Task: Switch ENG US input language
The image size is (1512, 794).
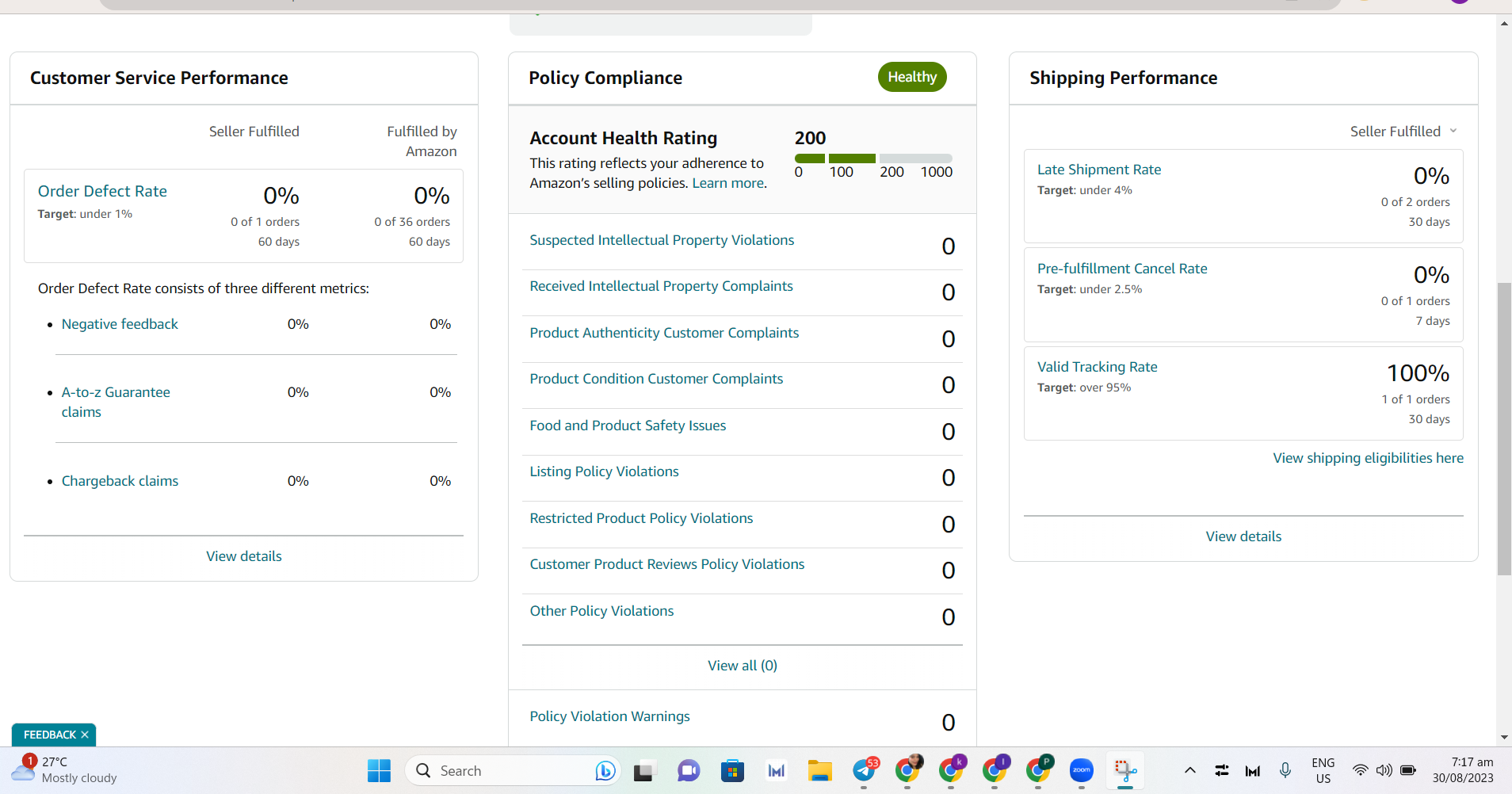Action: 1323,770
